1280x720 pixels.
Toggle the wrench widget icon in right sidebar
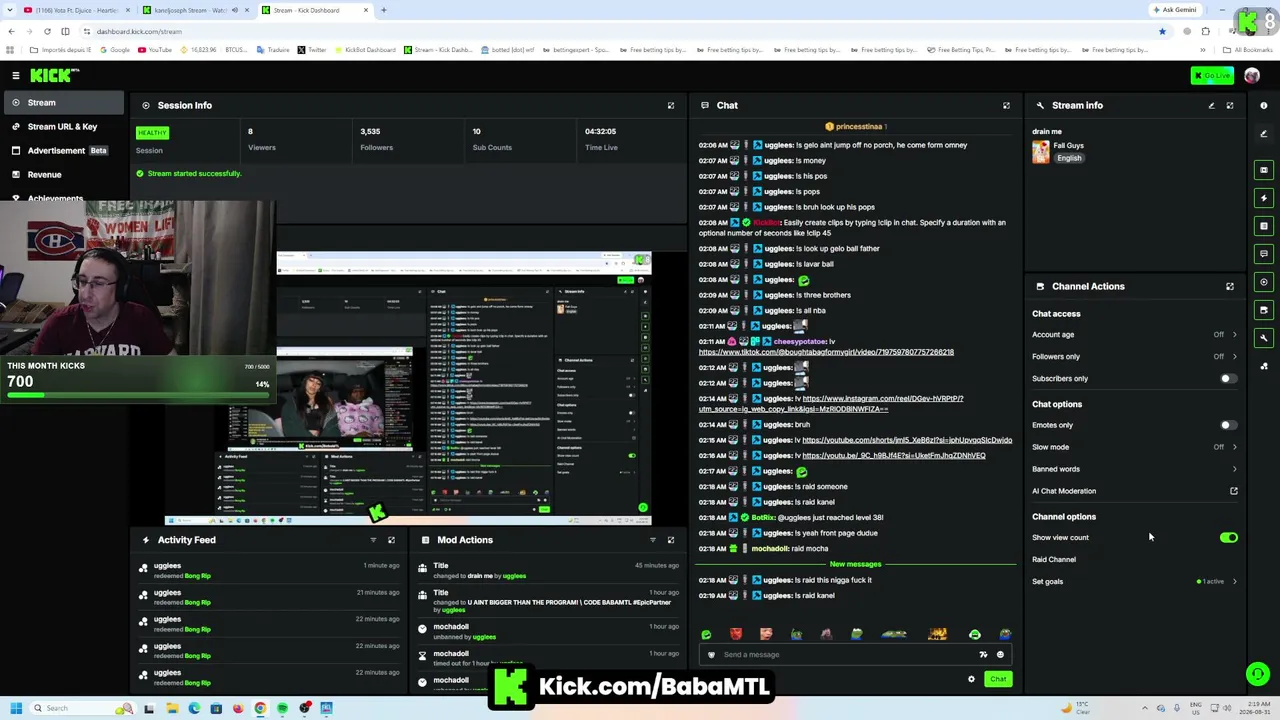coord(1264,338)
